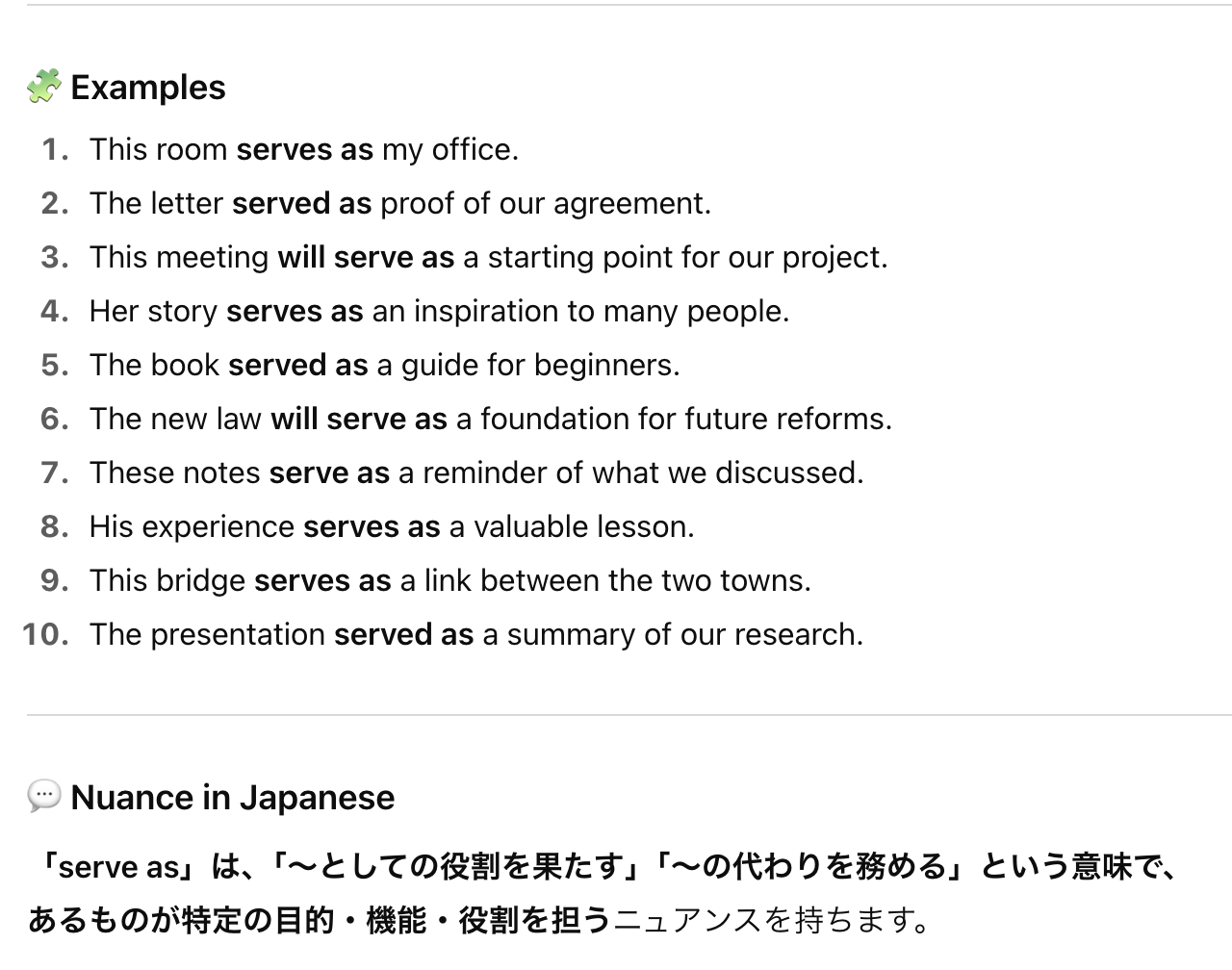
Task: Click the list number 5 marker
Action: tap(55, 366)
